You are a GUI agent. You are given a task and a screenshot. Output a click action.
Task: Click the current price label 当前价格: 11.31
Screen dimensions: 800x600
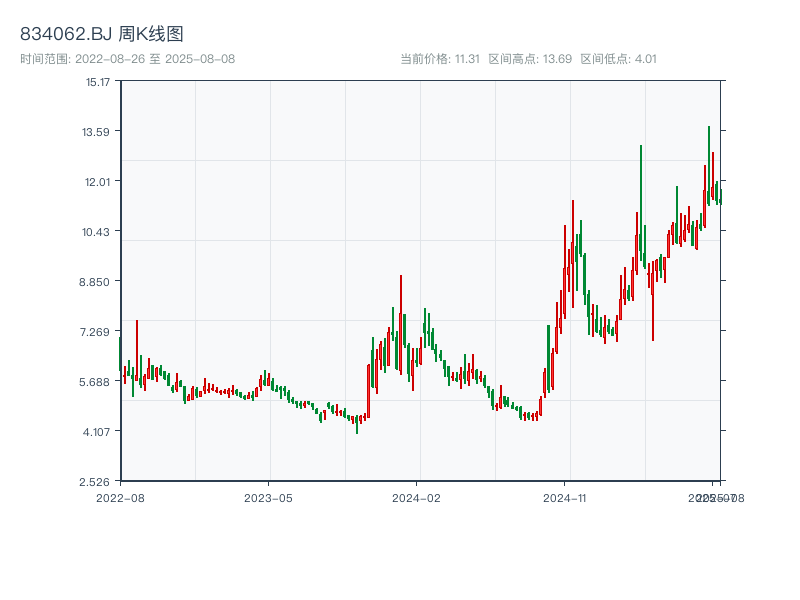pos(440,59)
